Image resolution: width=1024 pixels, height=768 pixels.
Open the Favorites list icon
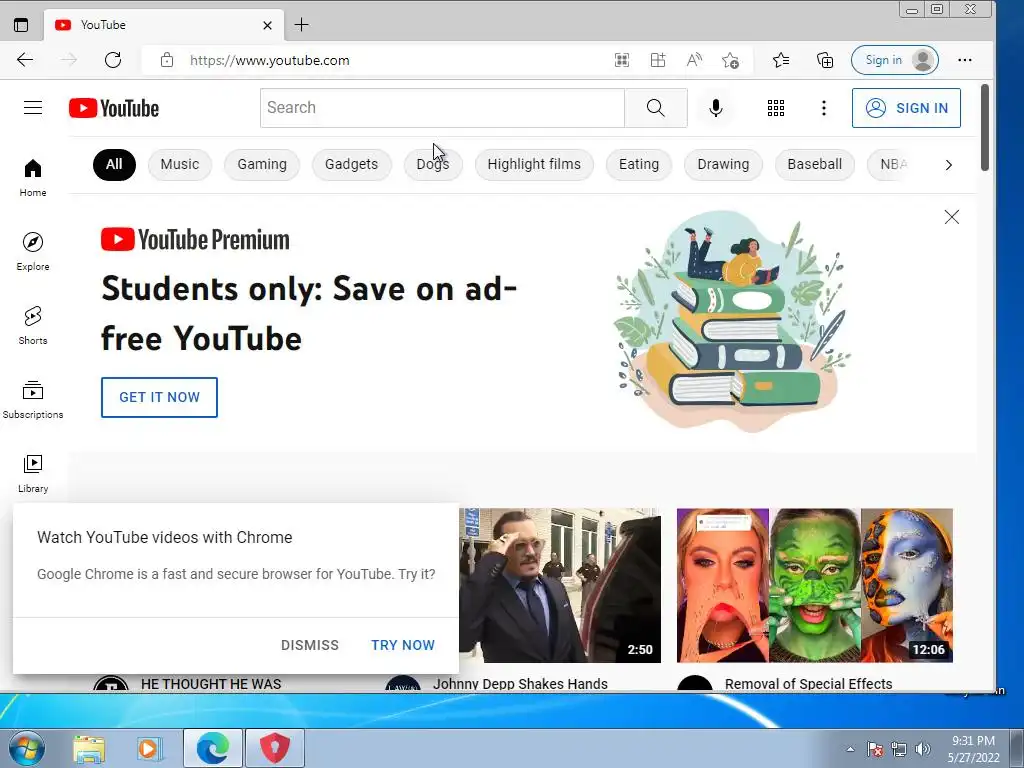tap(781, 60)
